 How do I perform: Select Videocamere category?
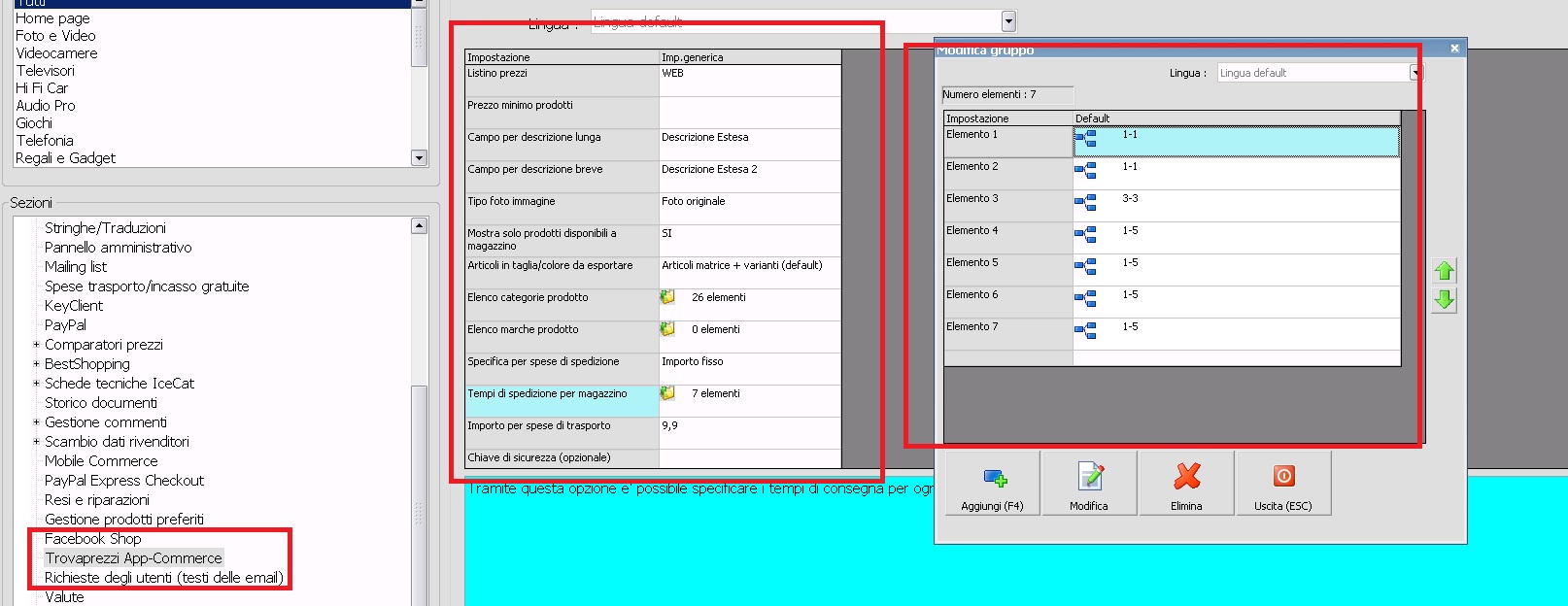(56, 53)
